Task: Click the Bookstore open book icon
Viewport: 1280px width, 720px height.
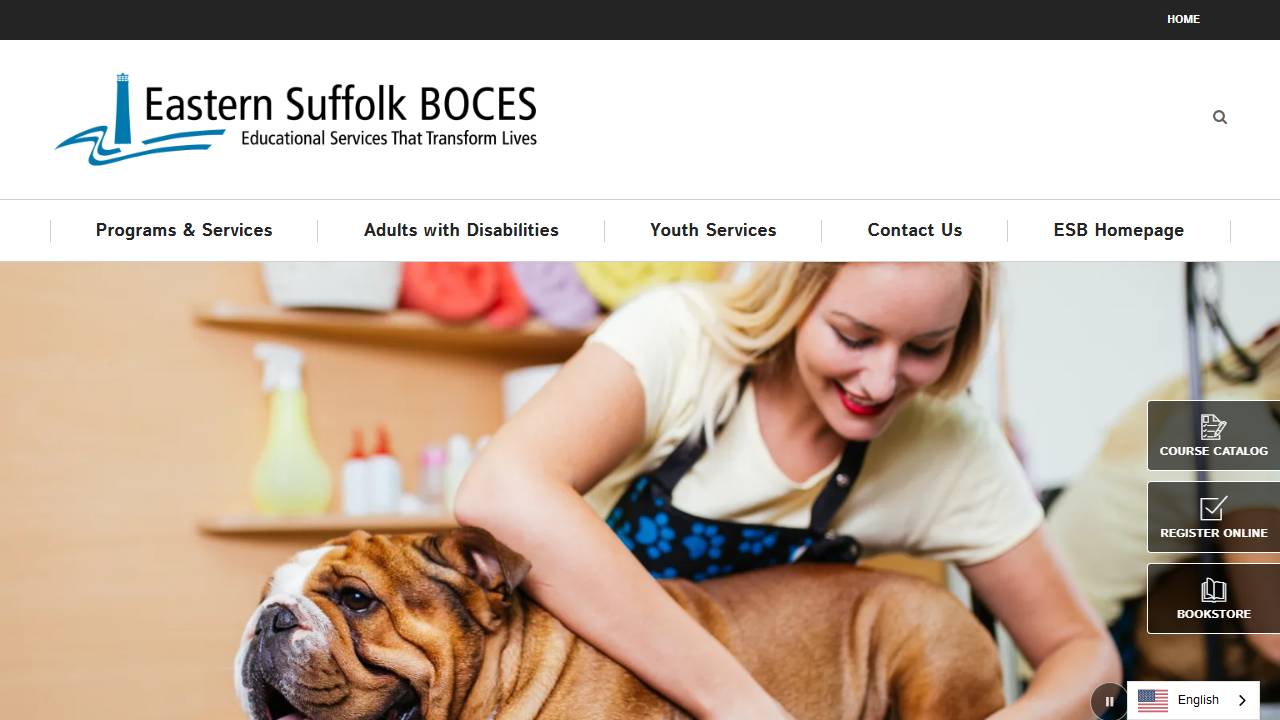Action: pos(1213,589)
